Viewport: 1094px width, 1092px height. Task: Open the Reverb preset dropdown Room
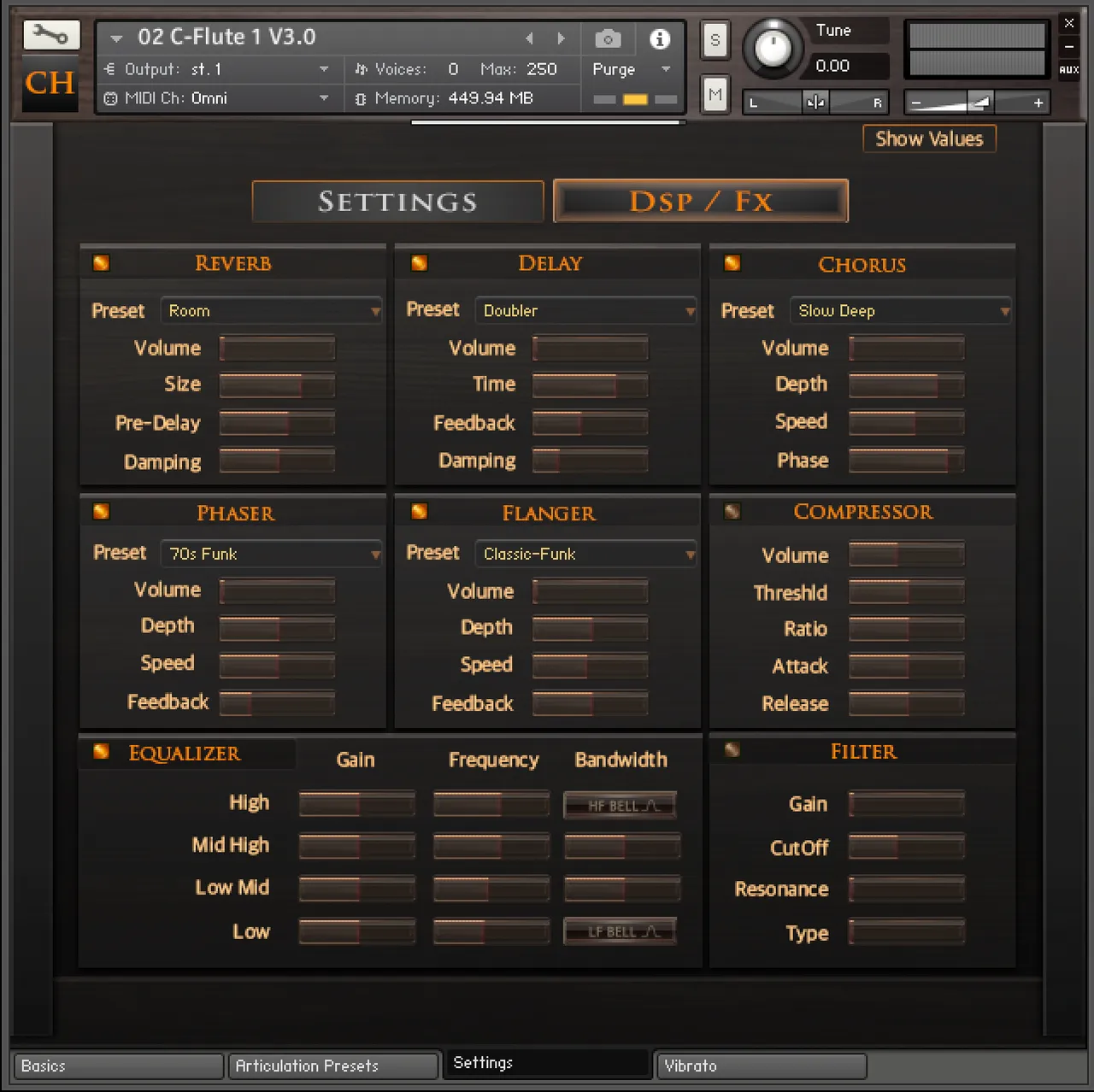click(x=271, y=311)
